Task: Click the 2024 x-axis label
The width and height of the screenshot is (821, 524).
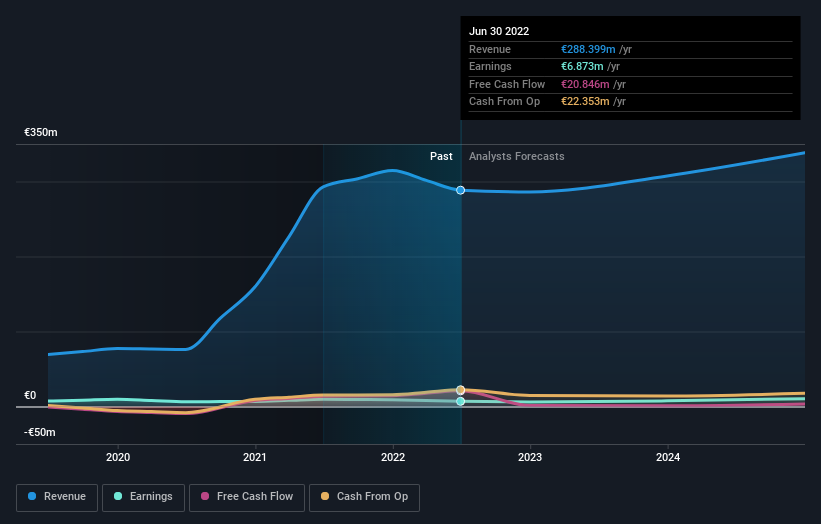Action: [668, 458]
